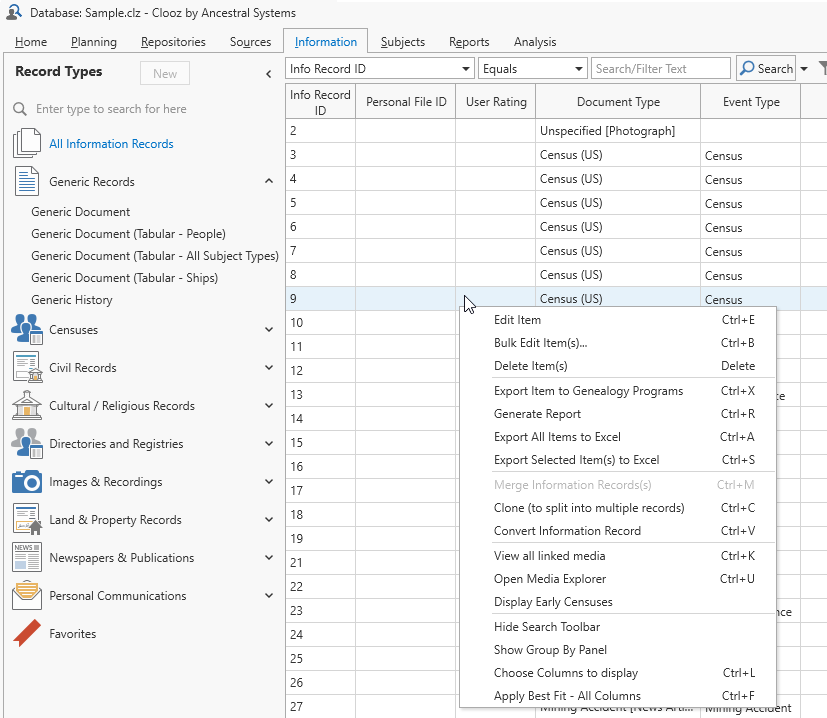Click the Search button
The width and height of the screenshot is (827, 718).
[x=765, y=69]
